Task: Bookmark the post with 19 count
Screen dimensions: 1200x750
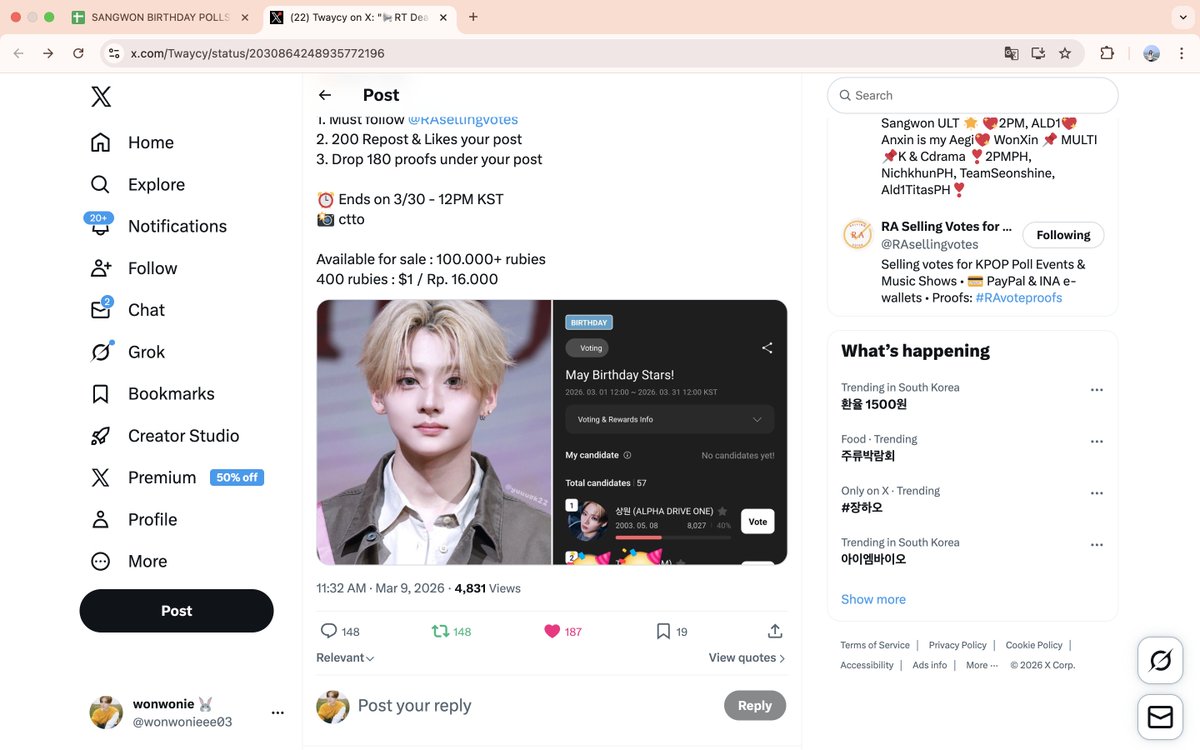Action: 671,631
